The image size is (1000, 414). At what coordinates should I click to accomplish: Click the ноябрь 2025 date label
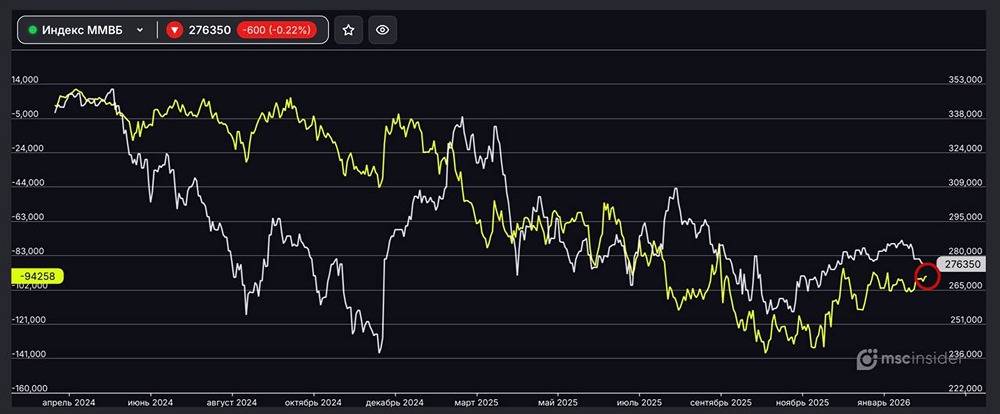(x=802, y=403)
